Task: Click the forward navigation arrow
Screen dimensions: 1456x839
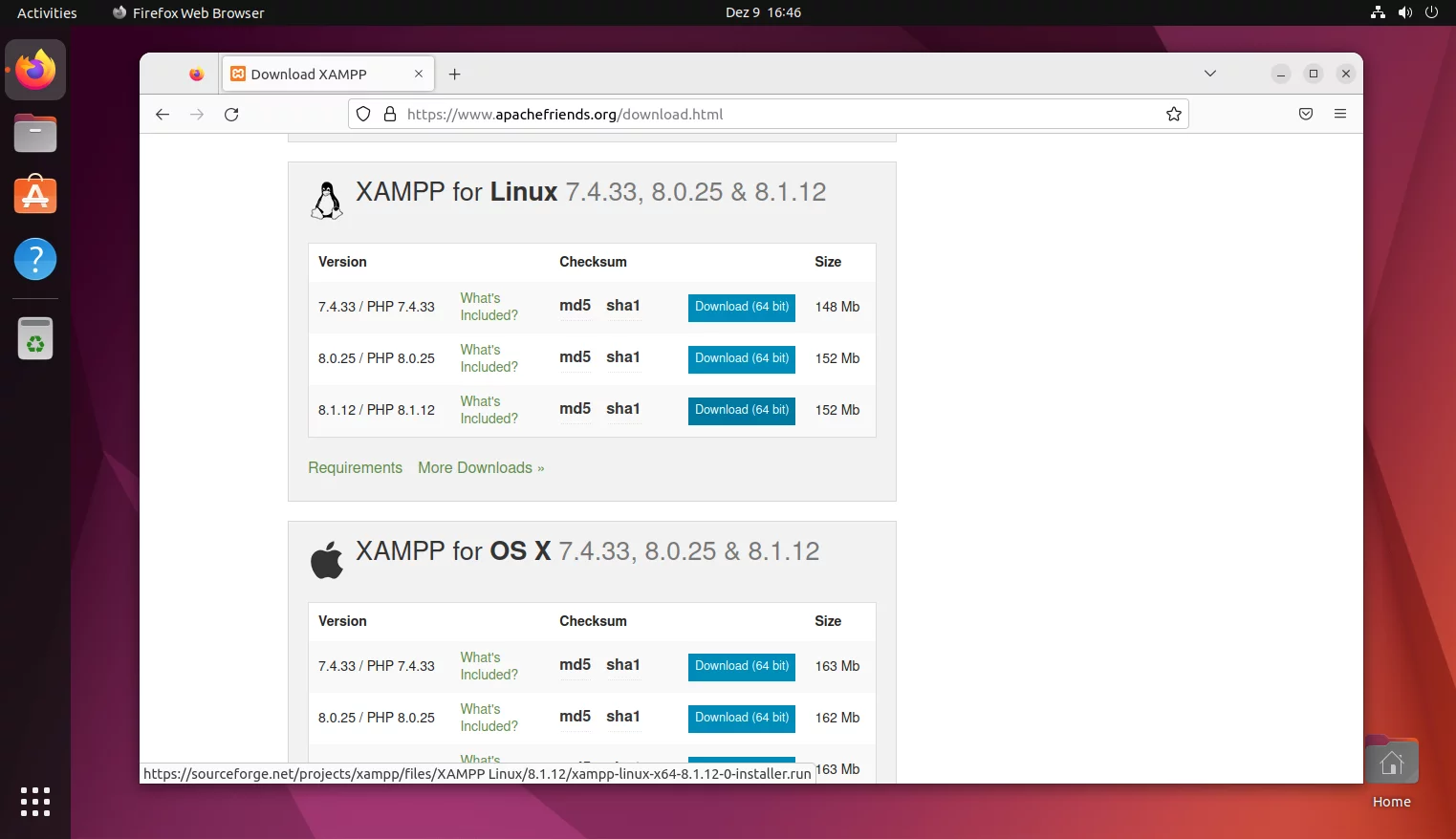Action: [197, 115]
